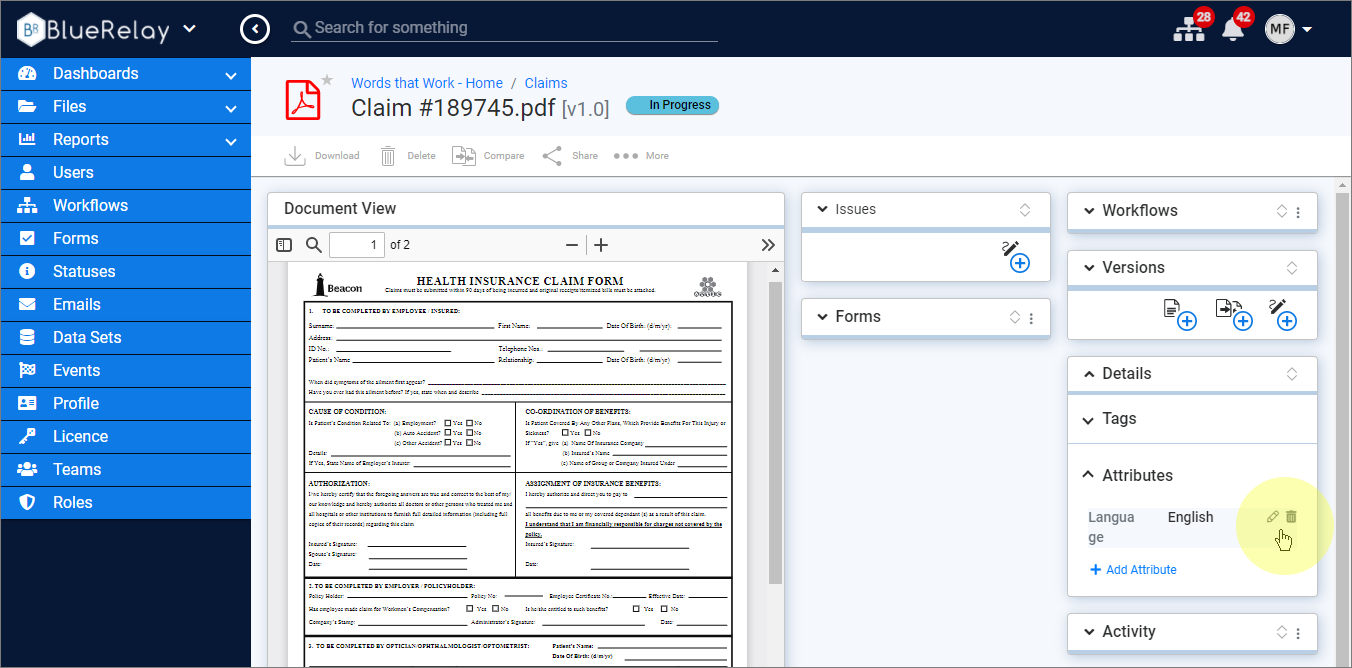The height and width of the screenshot is (668, 1352).
Task: Click the Files chevron arrow
Action: click(x=231, y=109)
